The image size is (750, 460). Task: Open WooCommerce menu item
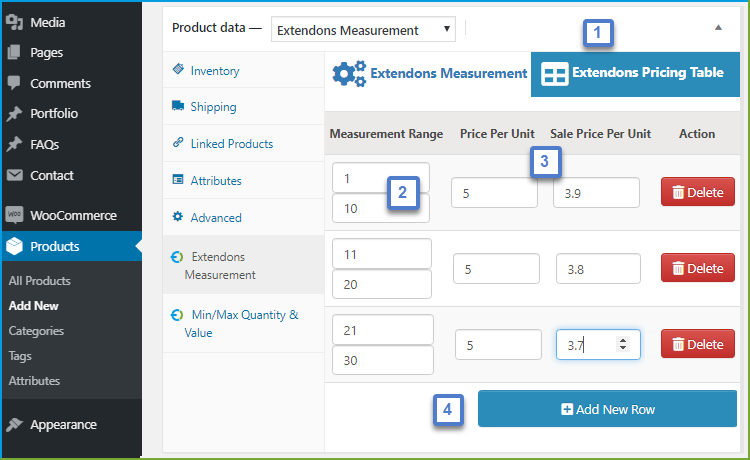click(x=73, y=215)
